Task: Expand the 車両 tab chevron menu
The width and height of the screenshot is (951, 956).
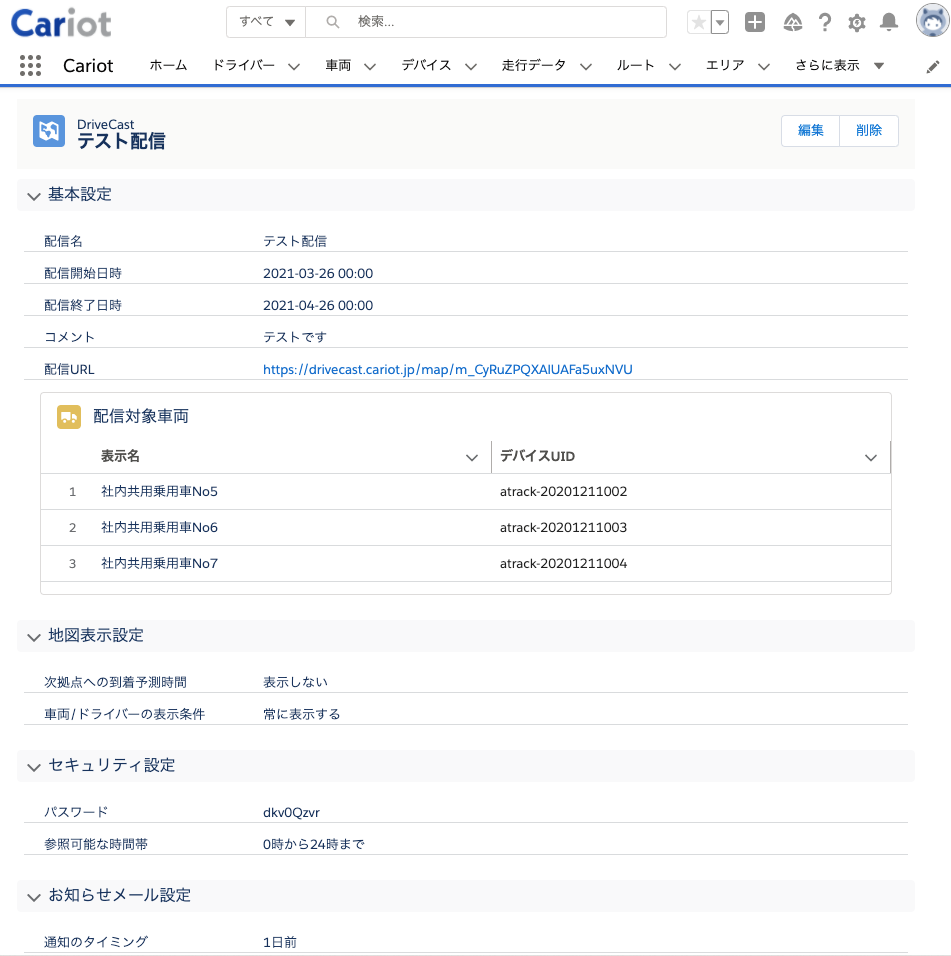Action: pos(370,66)
